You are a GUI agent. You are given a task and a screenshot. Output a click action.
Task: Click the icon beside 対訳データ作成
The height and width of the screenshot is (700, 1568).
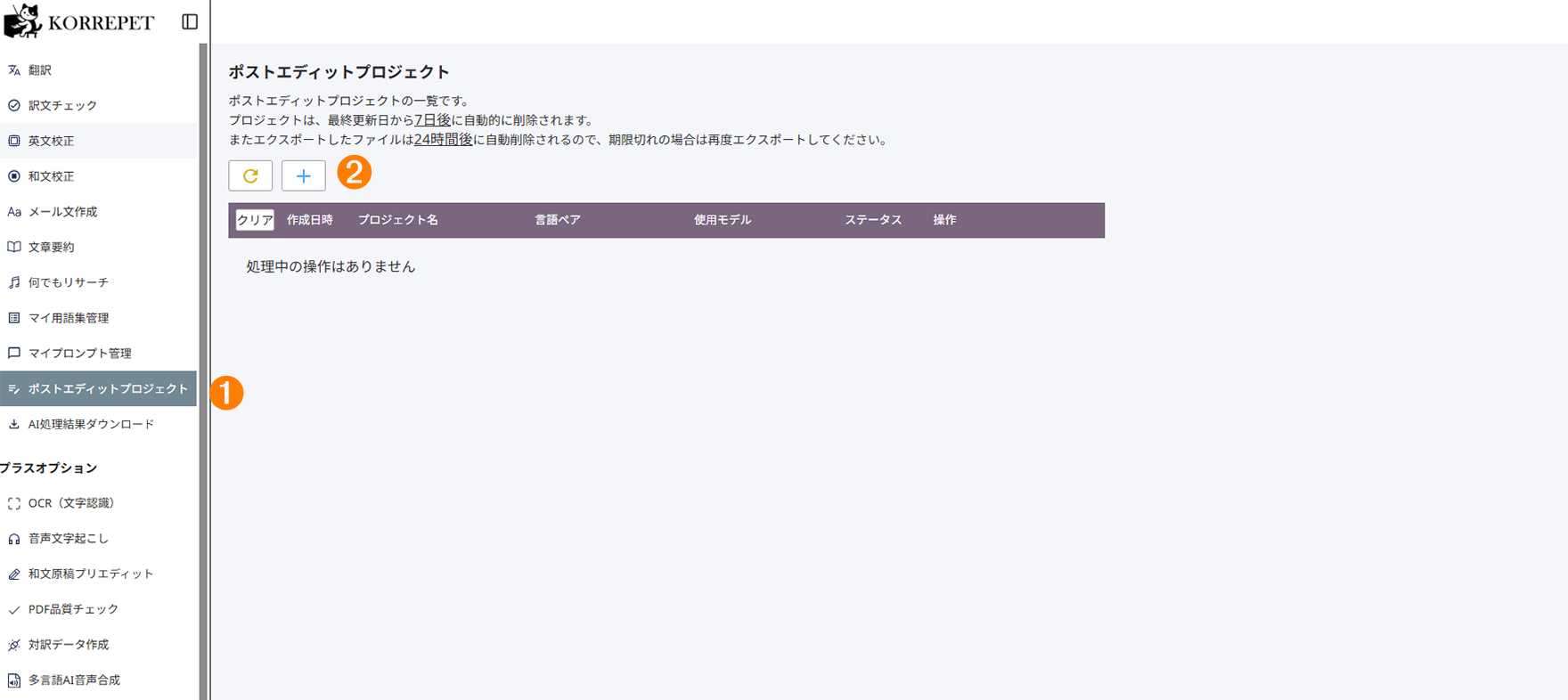coord(14,645)
